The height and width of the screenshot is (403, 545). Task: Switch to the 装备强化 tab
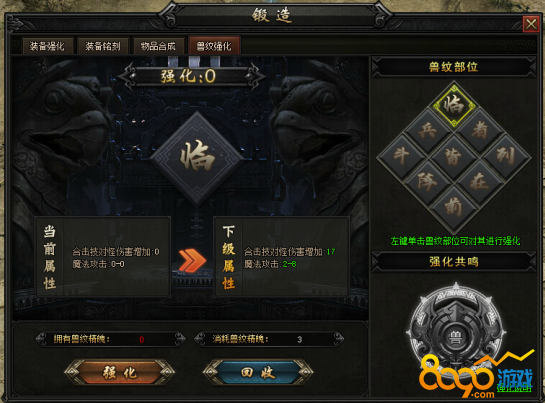coord(48,46)
